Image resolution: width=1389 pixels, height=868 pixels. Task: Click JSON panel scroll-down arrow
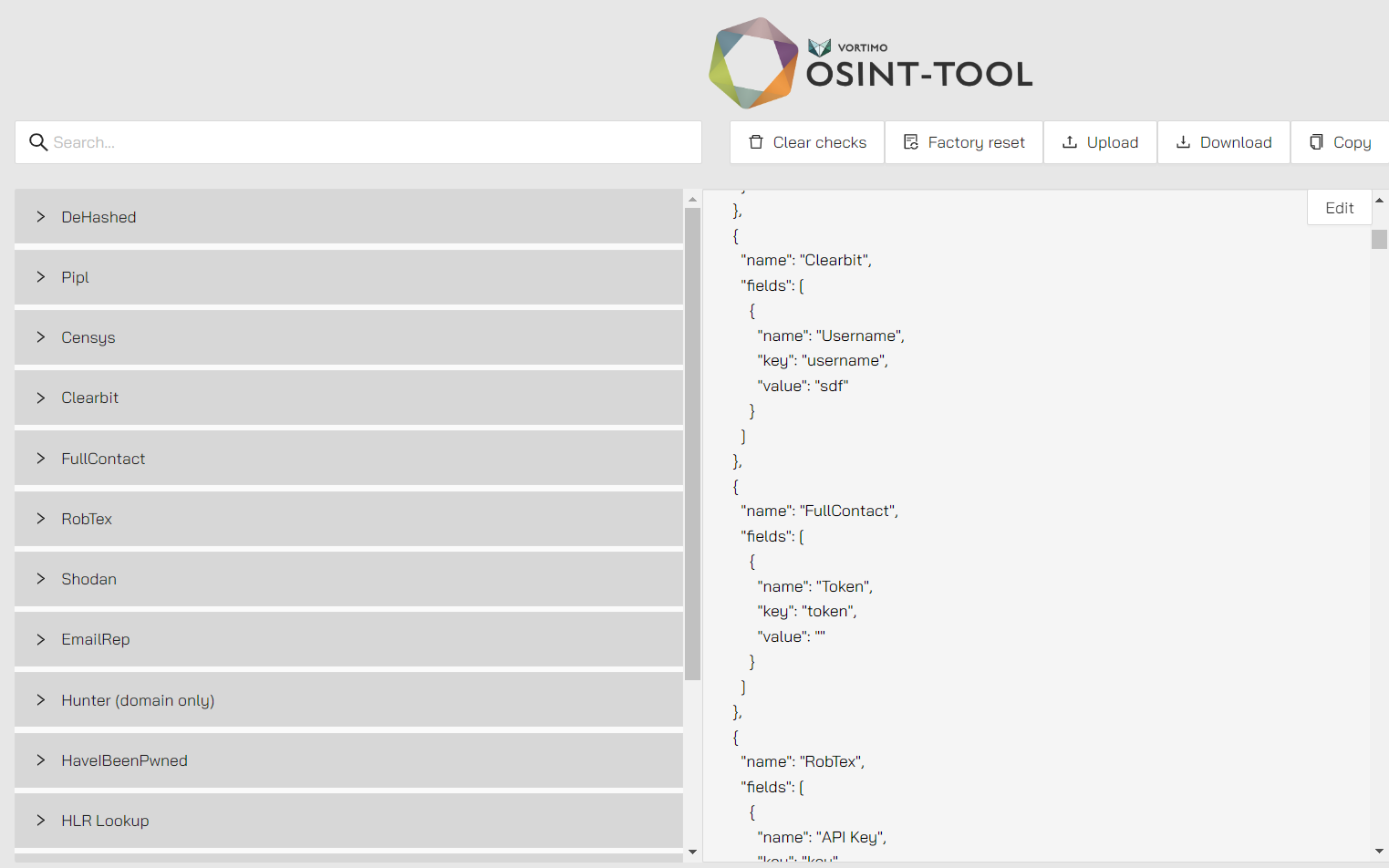1379,852
